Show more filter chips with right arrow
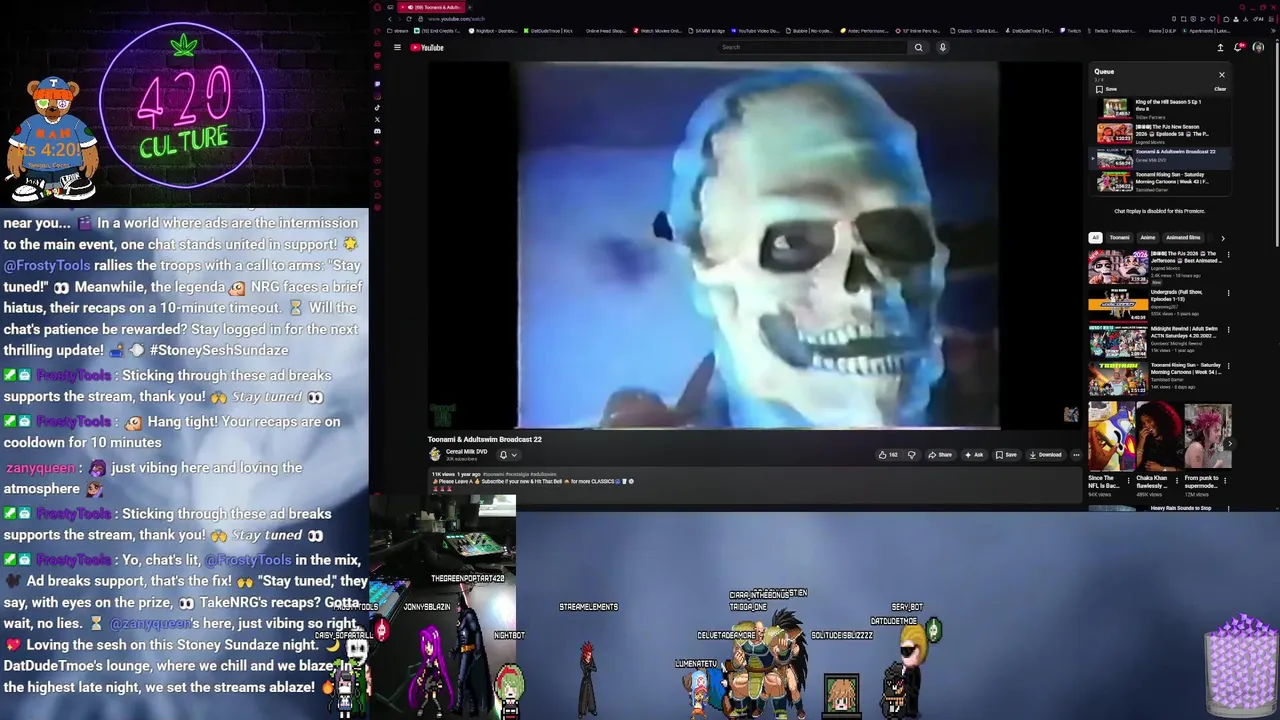This screenshot has height=720, width=1280. click(x=1222, y=238)
